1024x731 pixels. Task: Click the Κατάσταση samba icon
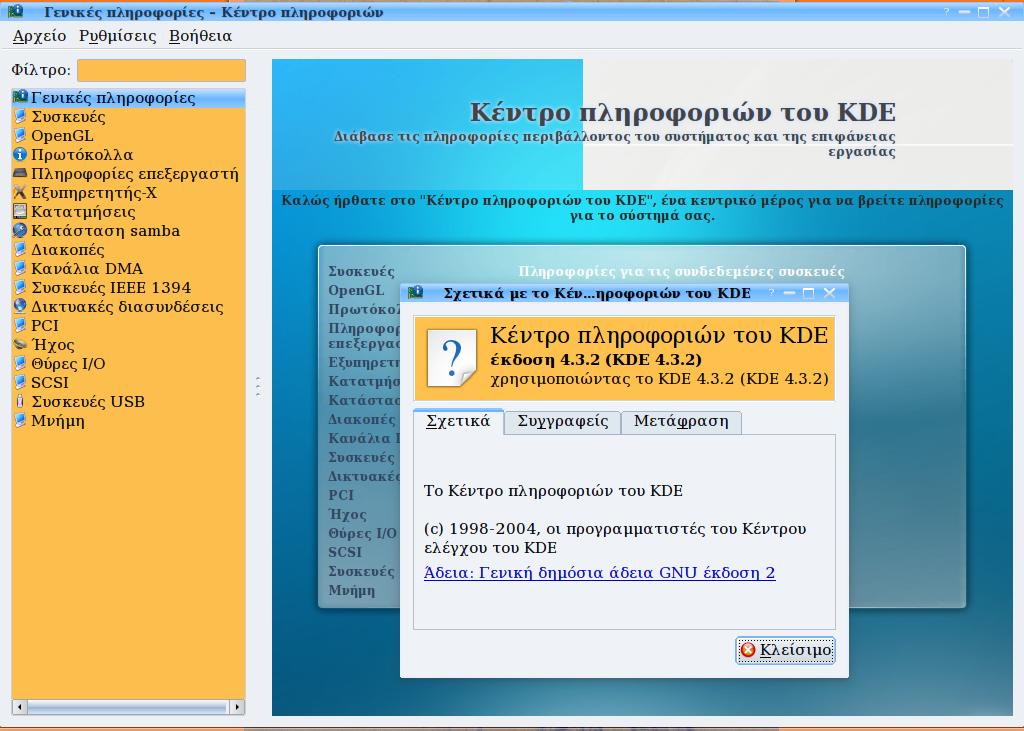tap(20, 230)
